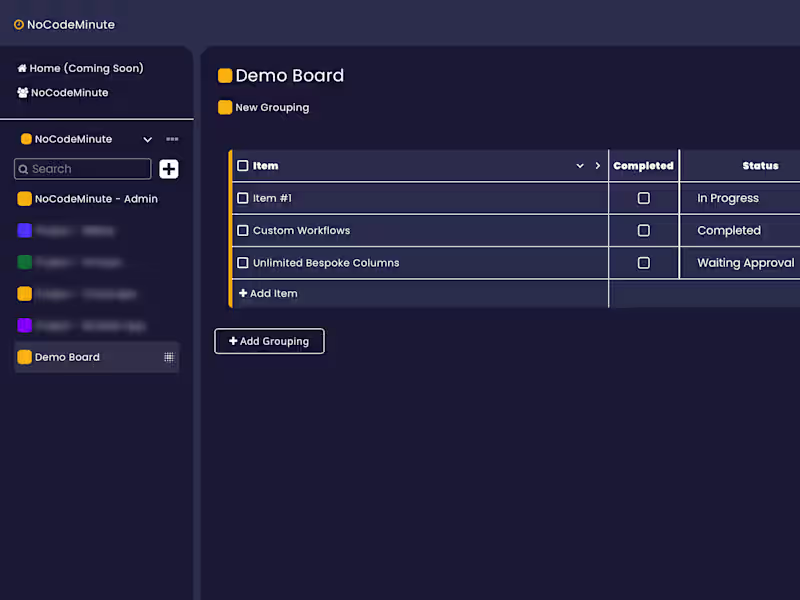Image resolution: width=800 pixels, height=600 pixels.
Task: Expand the NoCodeMinute workspace dropdown chevron
Action: click(x=148, y=140)
